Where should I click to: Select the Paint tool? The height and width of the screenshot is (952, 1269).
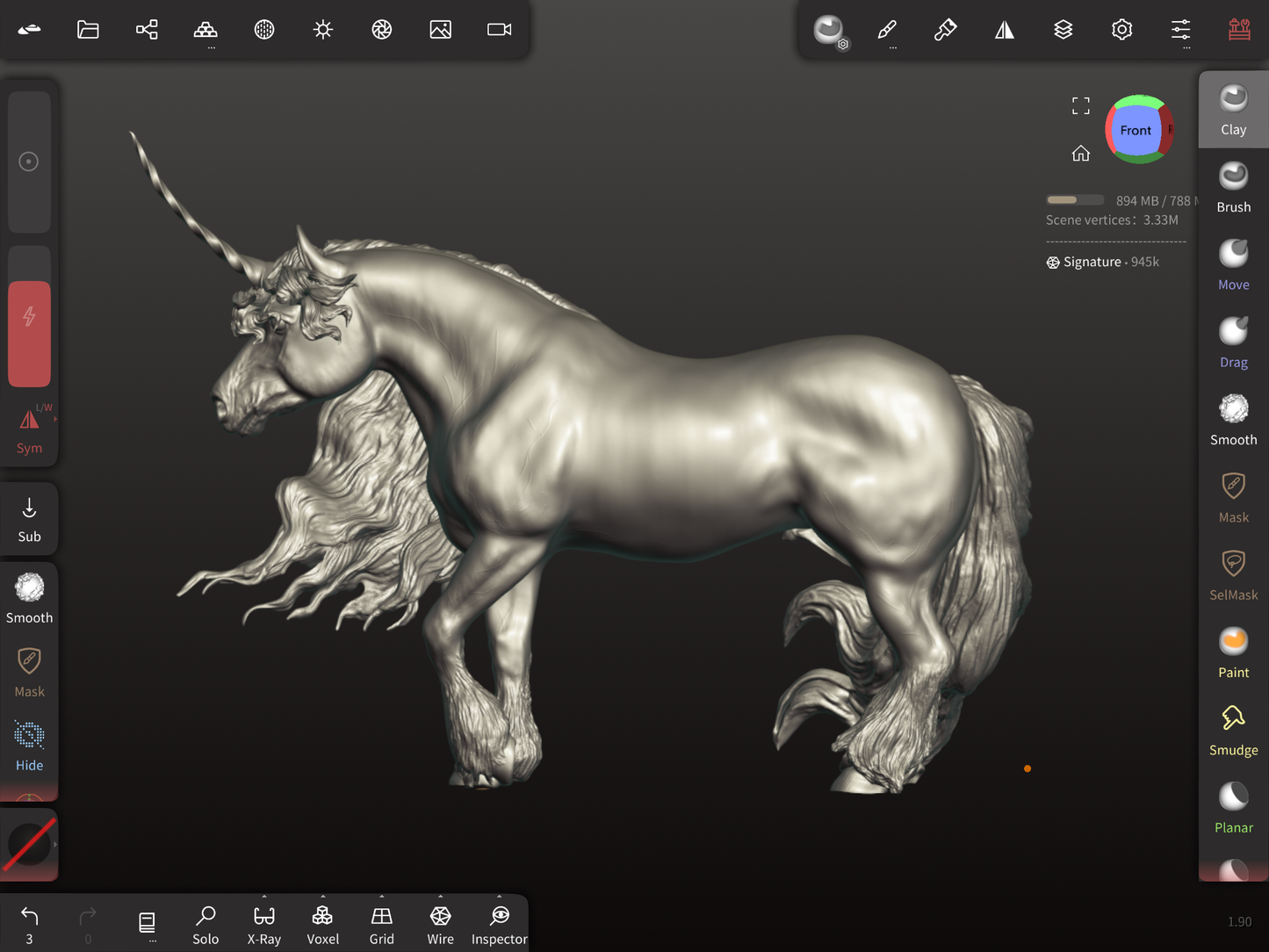click(1233, 653)
